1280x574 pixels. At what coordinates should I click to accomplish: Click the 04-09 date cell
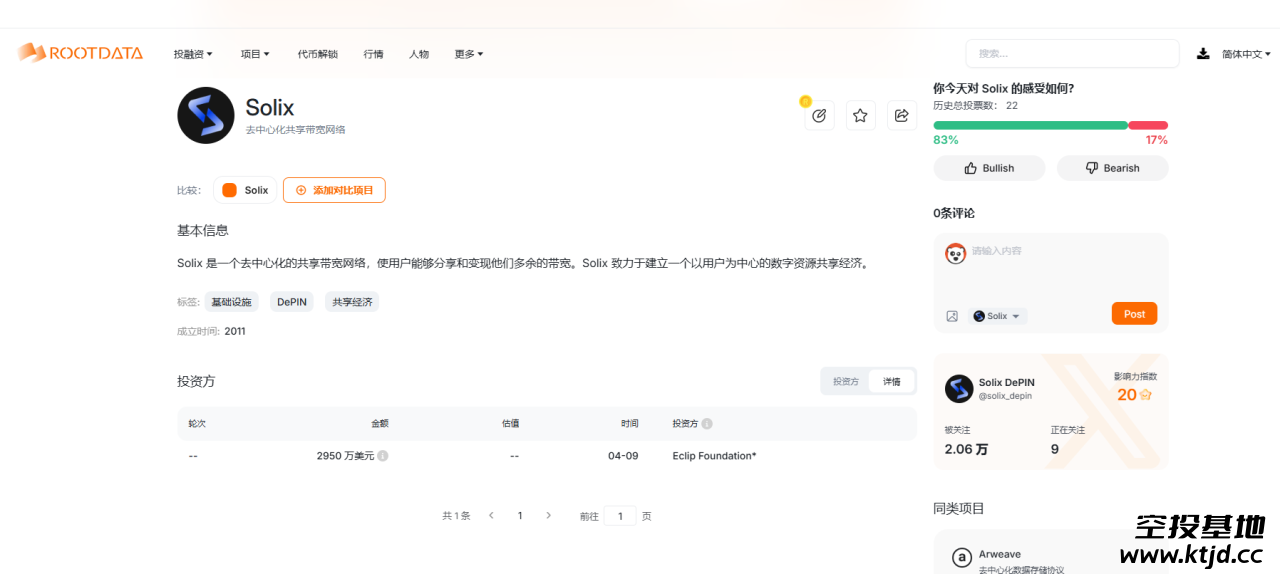tap(623, 456)
